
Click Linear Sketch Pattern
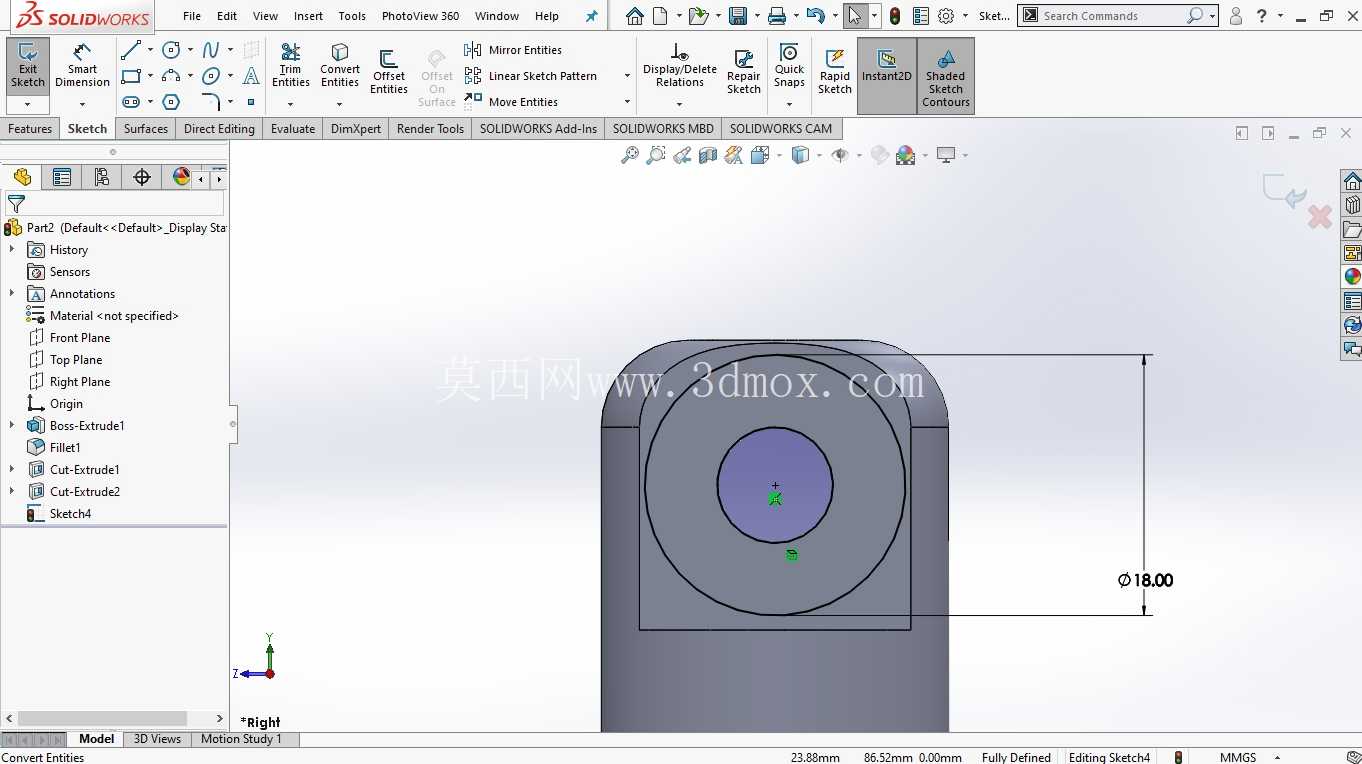[x=531, y=76]
